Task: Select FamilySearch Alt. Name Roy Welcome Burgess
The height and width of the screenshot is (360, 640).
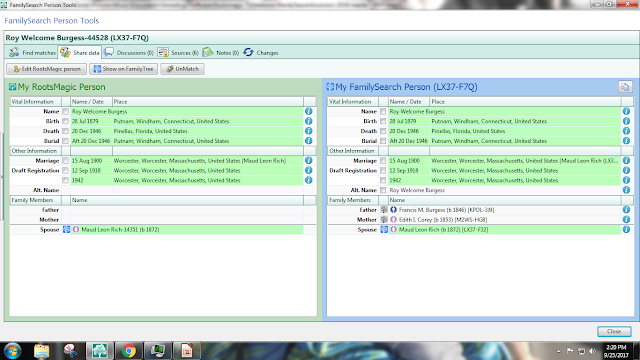Action: (417, 190)
